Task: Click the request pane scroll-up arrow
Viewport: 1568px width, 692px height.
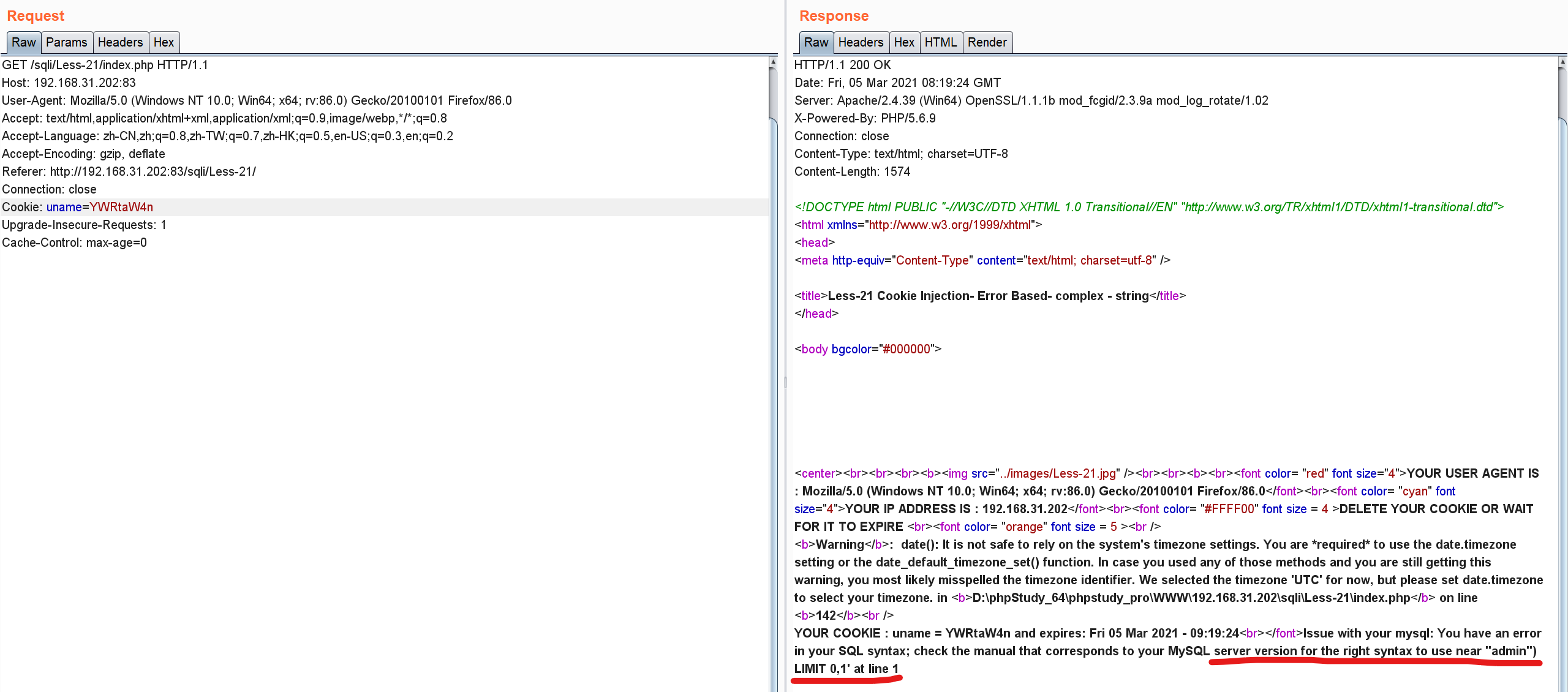Action: pyautogui.click(x=773, y=62)
